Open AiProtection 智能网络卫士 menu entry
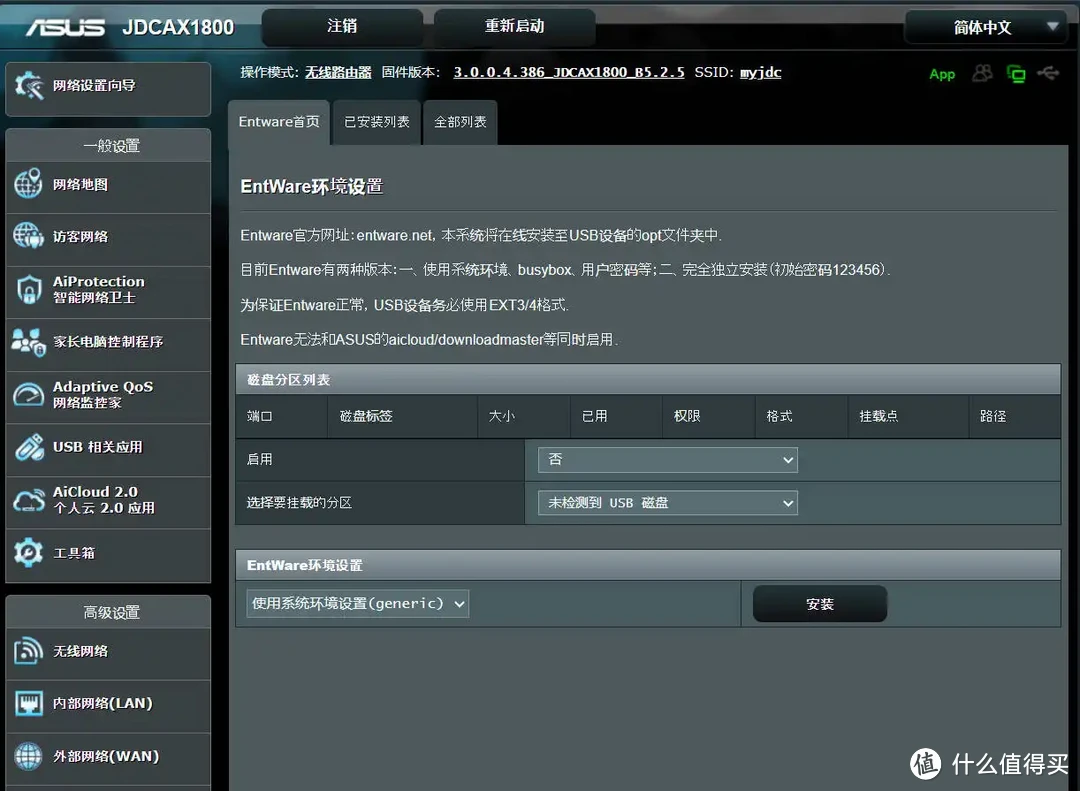Image resolution: width=1080 pixels, height=791 pixels. coord(108,290)
